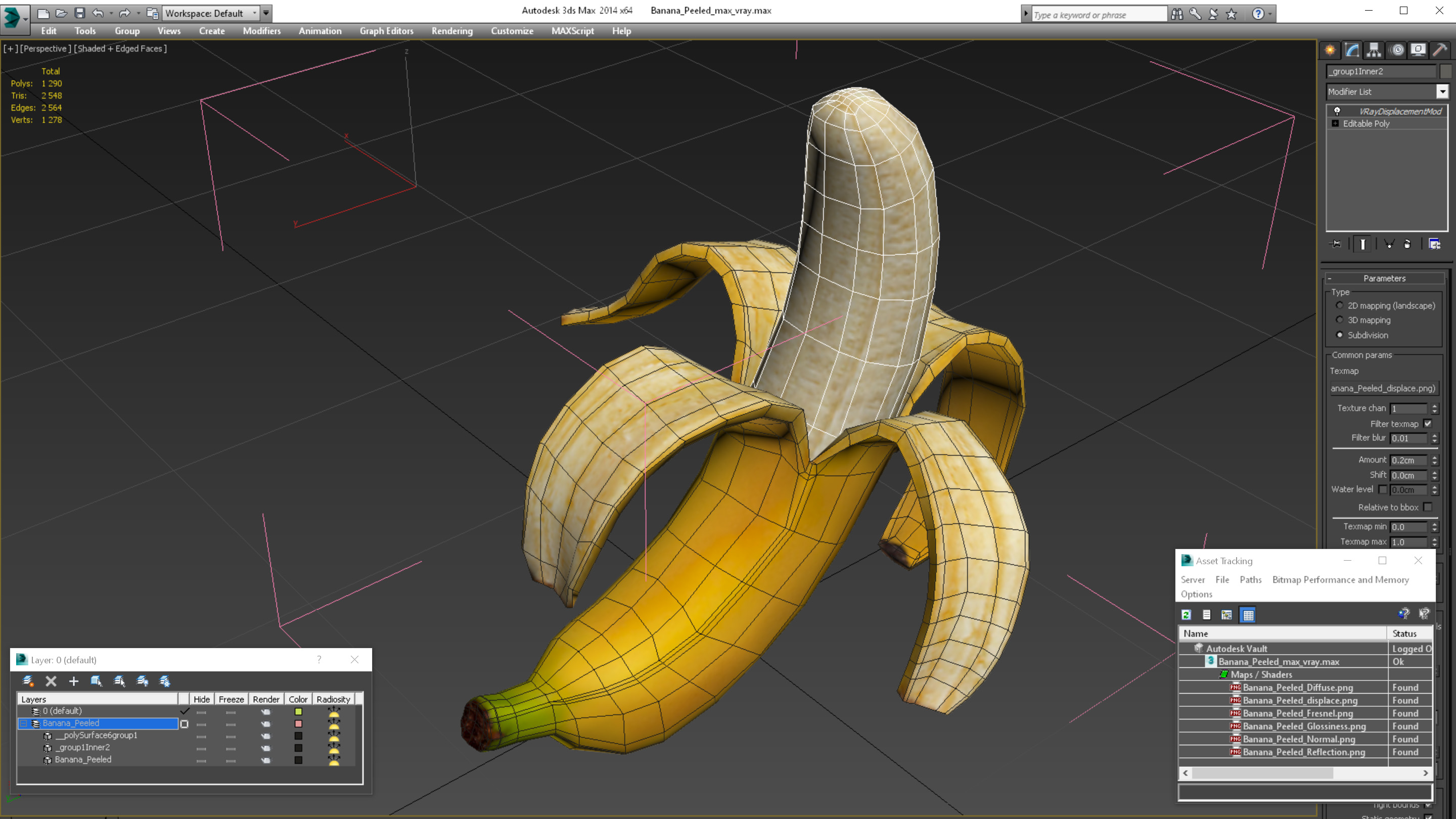Open Undo history dropdown arrow
Image resolution: width=1456 pixels, height=819 pixels.
111,13
